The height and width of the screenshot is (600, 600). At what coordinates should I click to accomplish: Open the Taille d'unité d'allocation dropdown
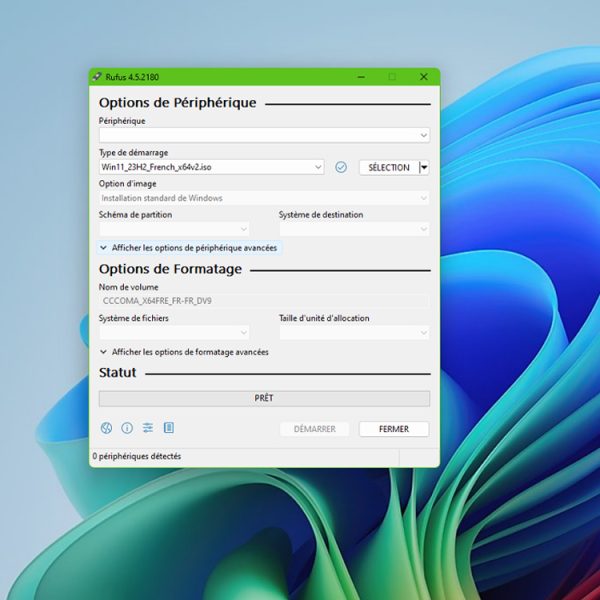pyautogui.click(x=354, y=333)
